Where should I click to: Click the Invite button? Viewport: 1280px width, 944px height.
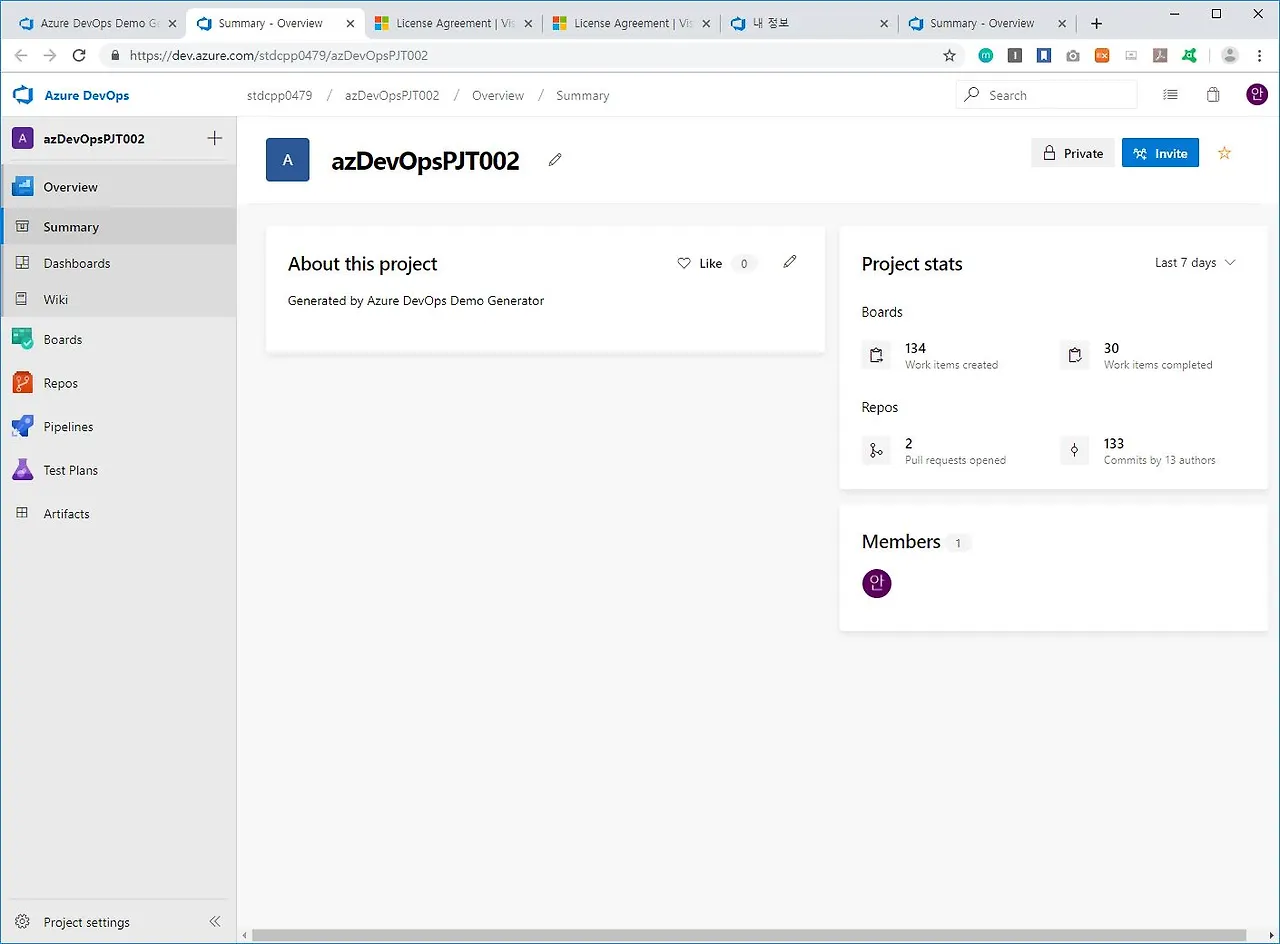(x=1160, y=153)
